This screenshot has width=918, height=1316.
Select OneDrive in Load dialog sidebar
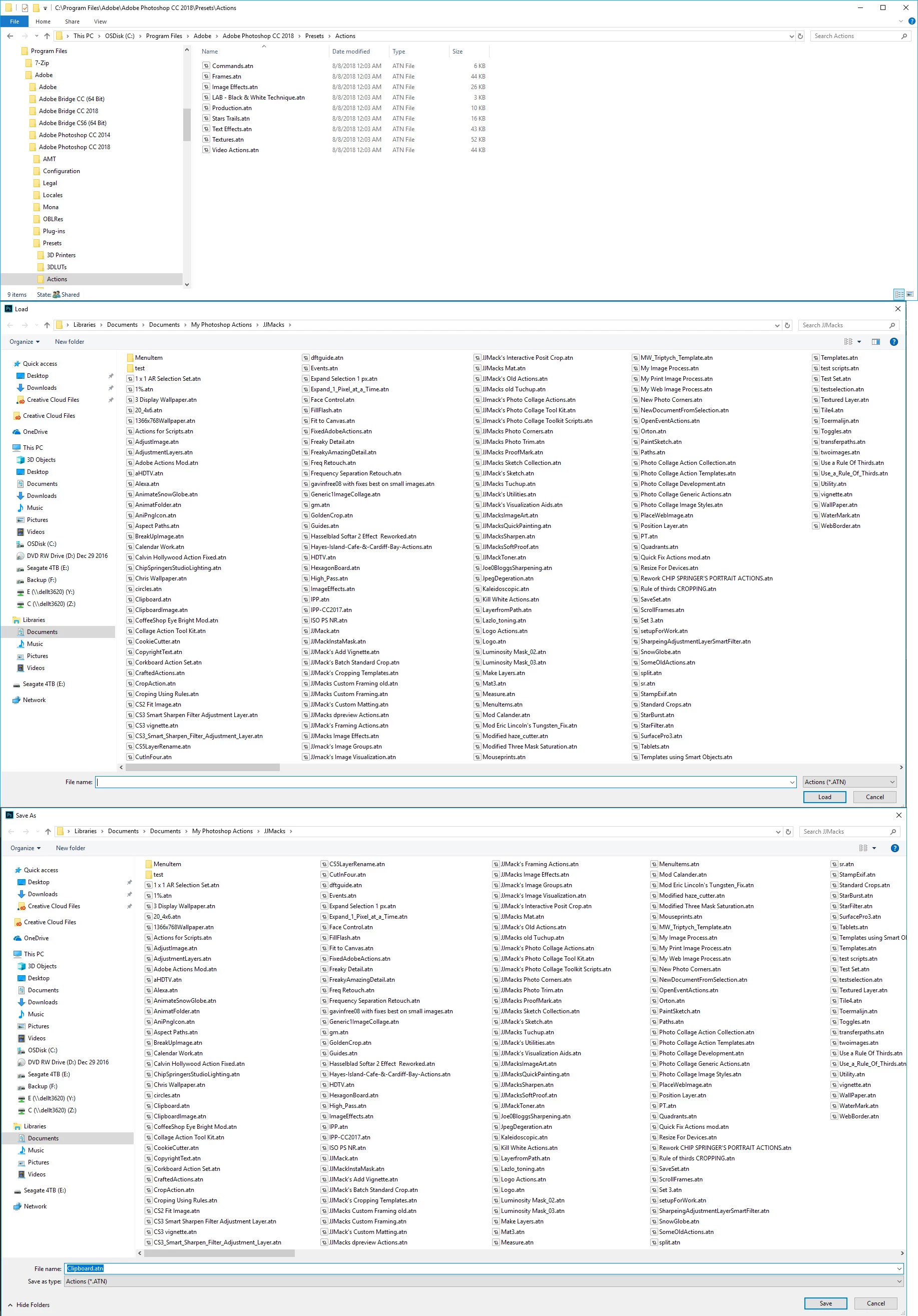tap(35, 432)
